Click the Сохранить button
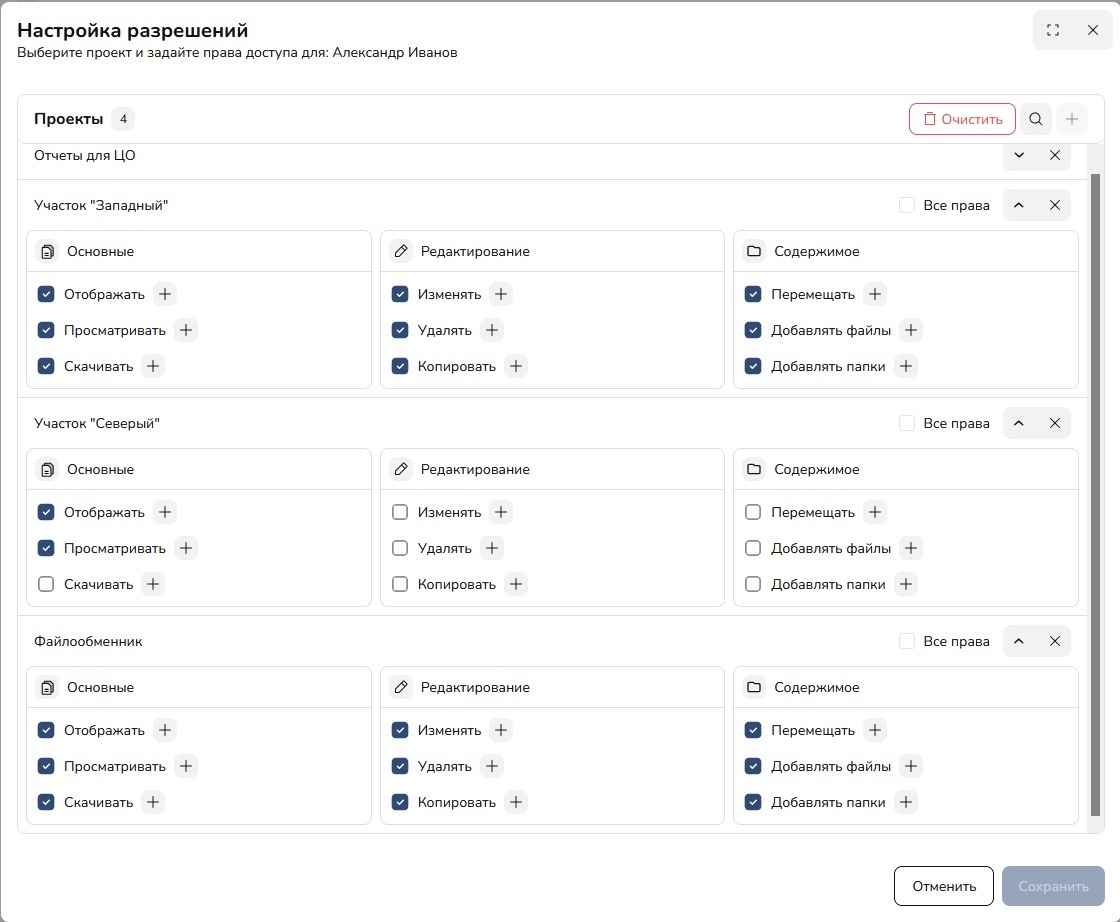This screenshot has width=1120, height=922. coord(1053,886)
